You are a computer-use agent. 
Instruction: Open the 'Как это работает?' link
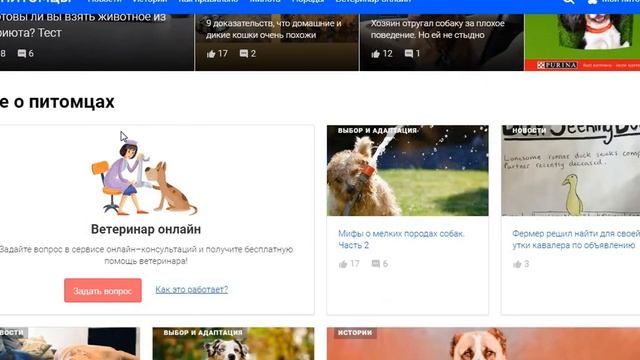coord(191,289)
